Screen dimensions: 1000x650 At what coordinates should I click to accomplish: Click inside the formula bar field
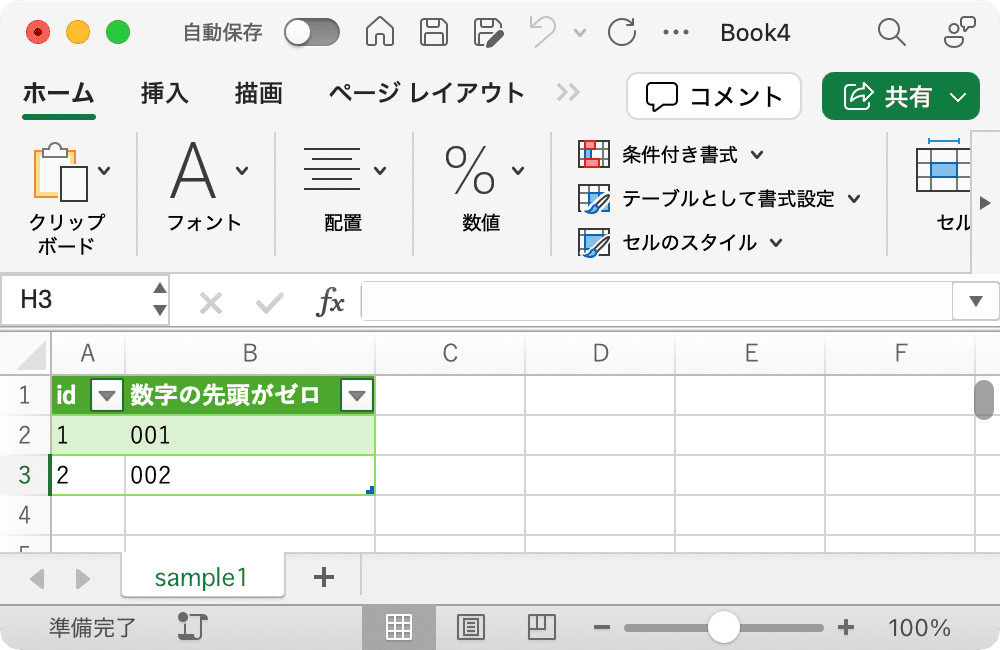[657, 300]
